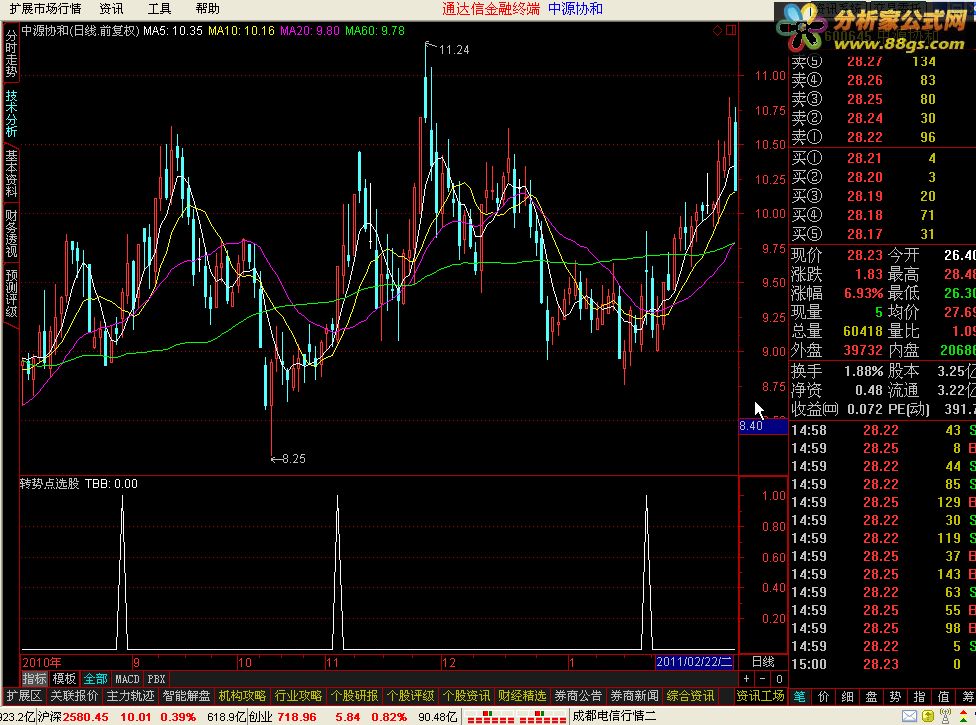Click the 8.40 price marker on the axis
Image resolution: width=976 pixels, height=725 pixels.
[762, 426]
